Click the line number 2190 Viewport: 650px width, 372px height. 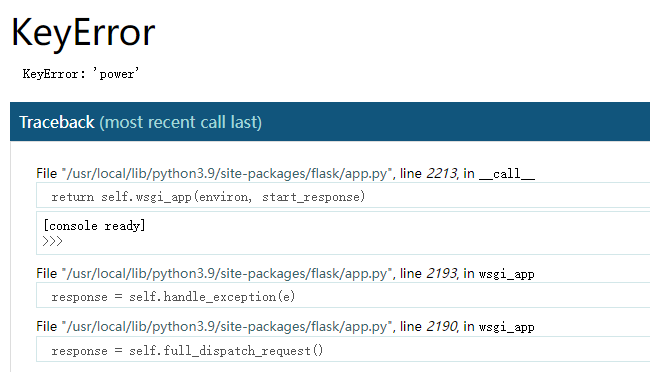pos(441,327)
